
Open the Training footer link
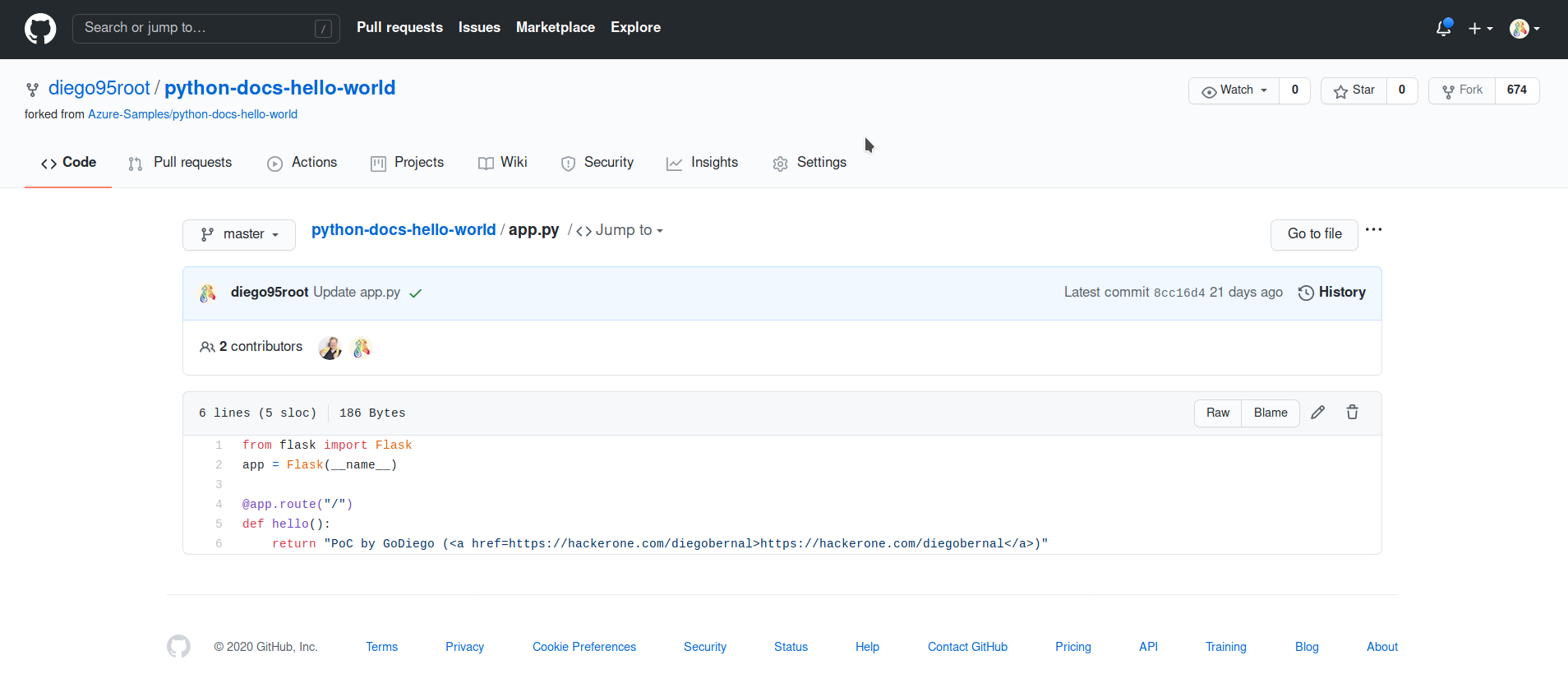click(1226, 647)
